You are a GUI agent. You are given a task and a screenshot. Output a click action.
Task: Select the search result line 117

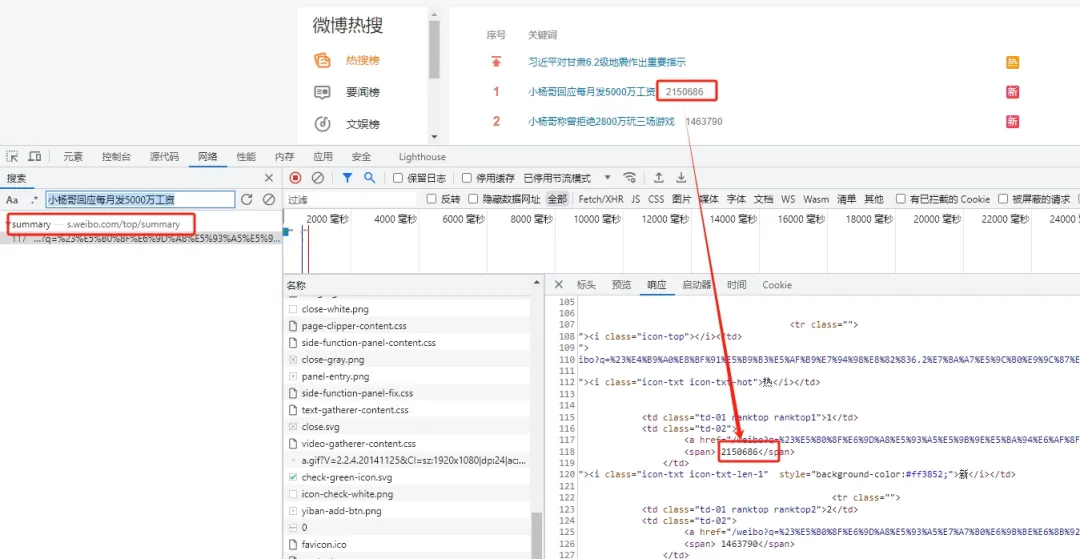(x=141, y=239)
